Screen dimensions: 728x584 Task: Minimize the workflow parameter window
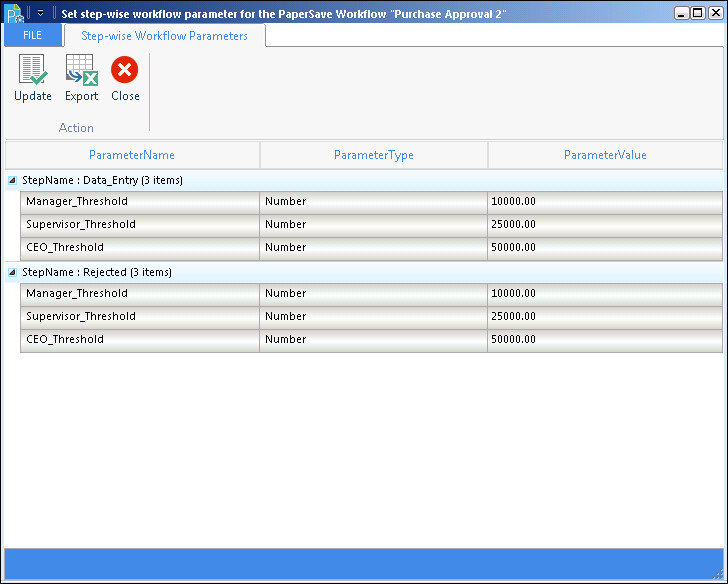682,13
